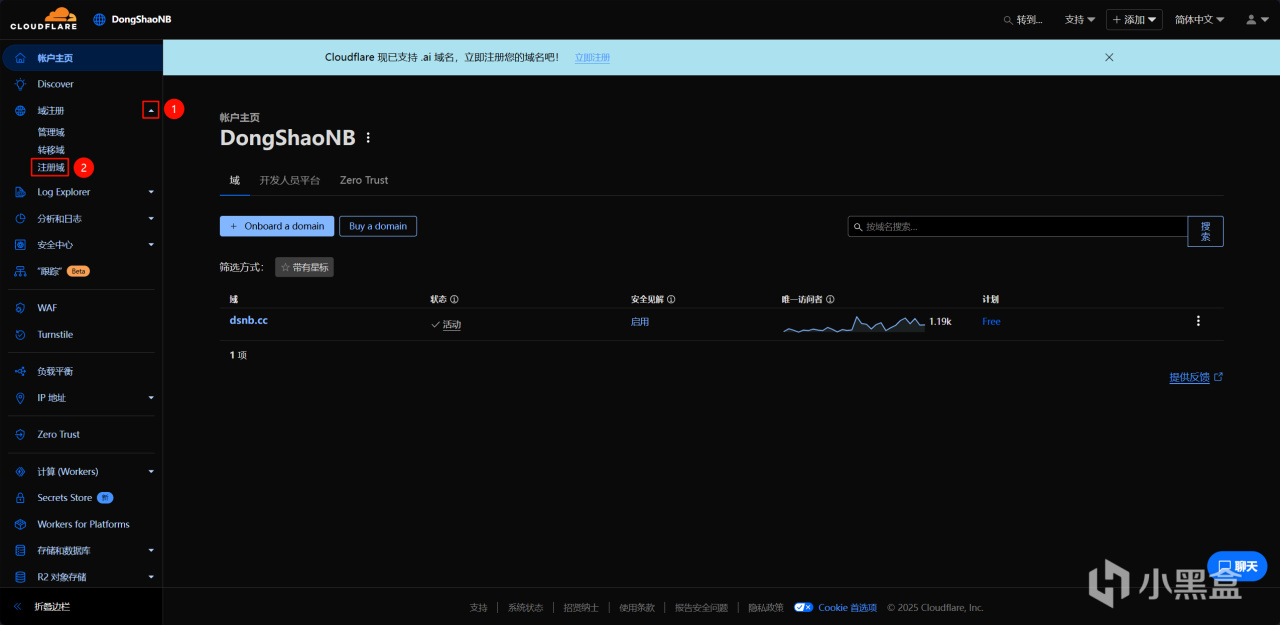Open 使用条款 link in the footer
This screenshot has height=625, width=1280.
pos(637,607)
